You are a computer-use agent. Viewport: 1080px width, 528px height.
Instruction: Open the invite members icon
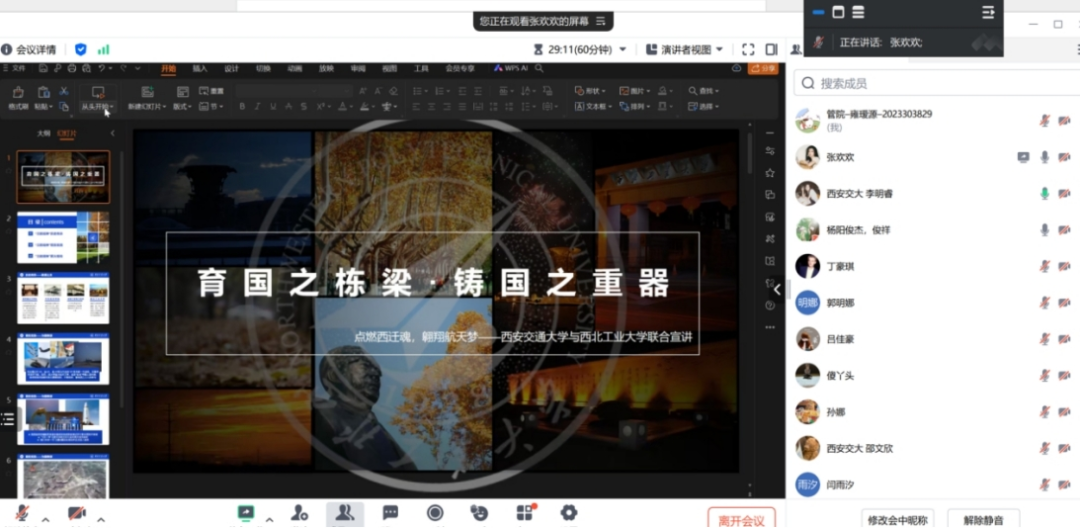pos(299,513)
